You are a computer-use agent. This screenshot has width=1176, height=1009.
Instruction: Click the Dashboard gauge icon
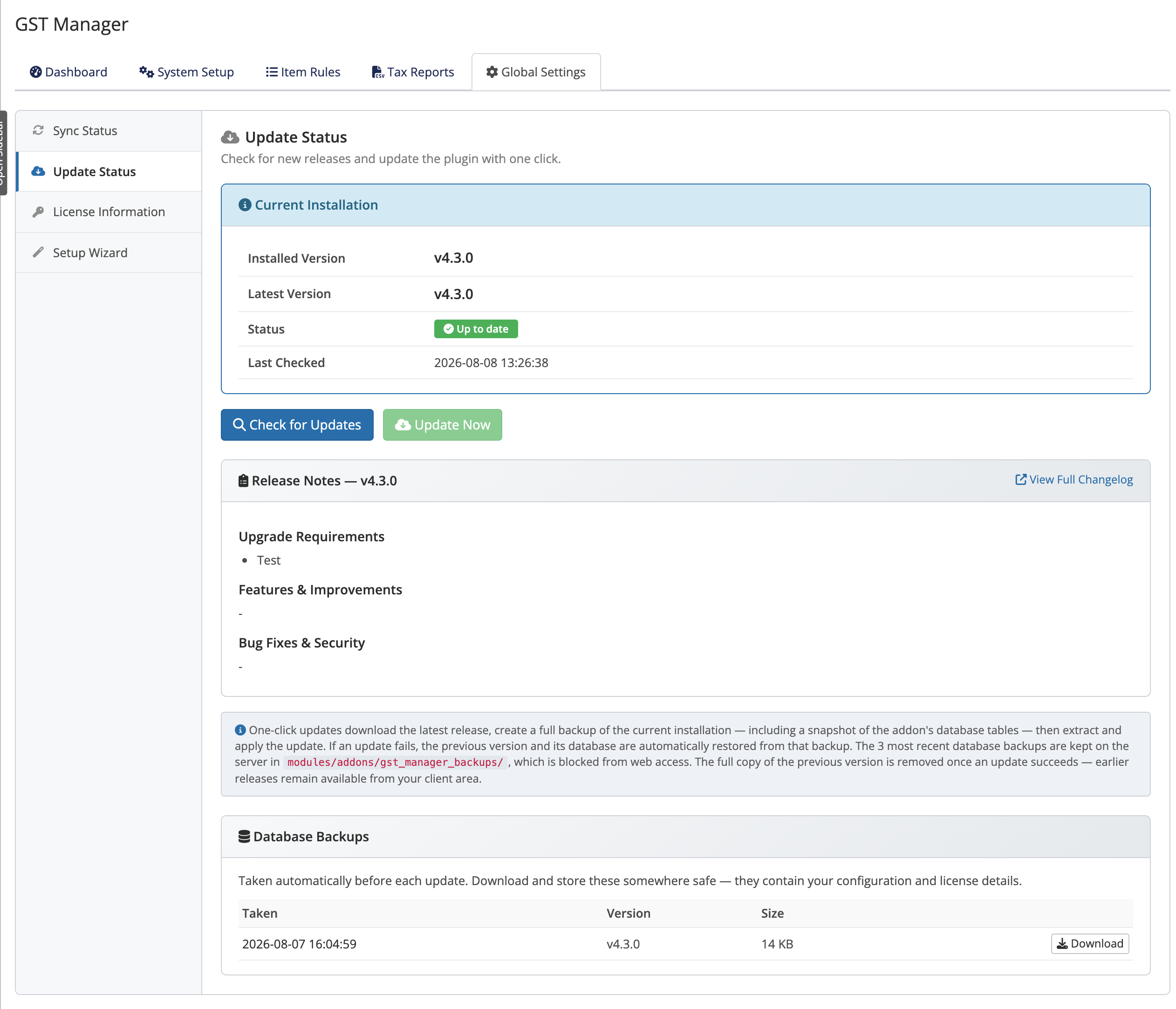point(36,72)
